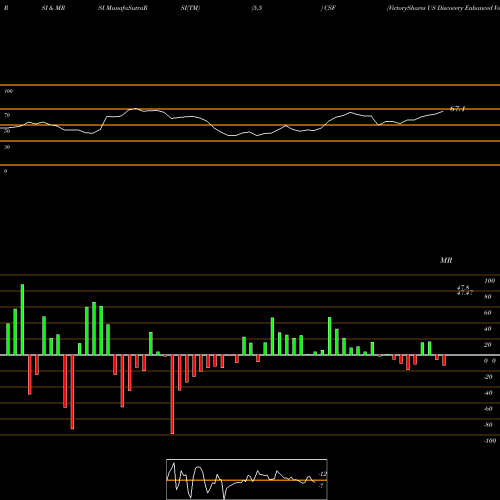
Task: Click the RSI axis label 30
Action: 7,147
